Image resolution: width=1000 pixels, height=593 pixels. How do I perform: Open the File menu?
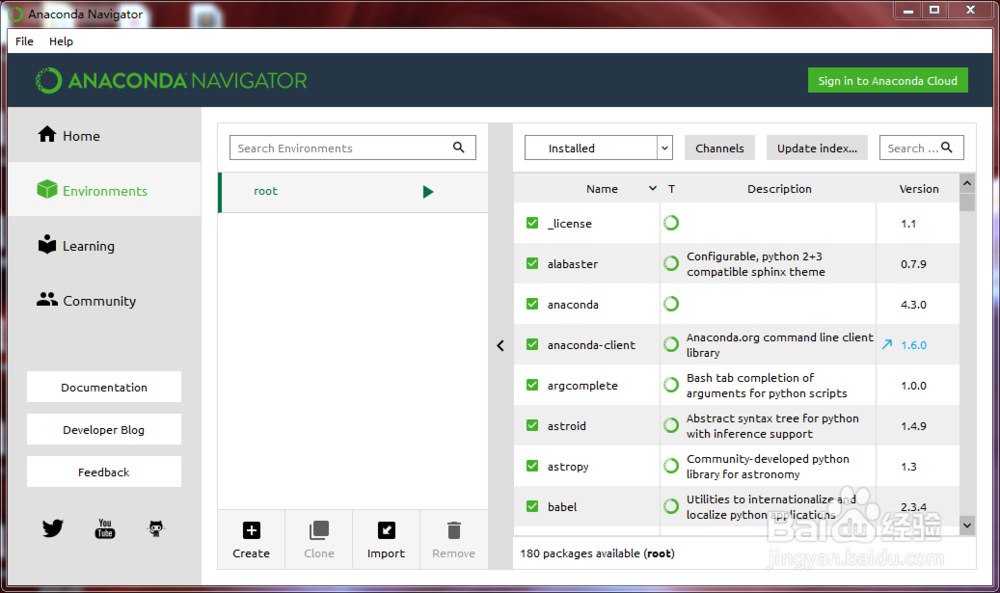(24, 41)
